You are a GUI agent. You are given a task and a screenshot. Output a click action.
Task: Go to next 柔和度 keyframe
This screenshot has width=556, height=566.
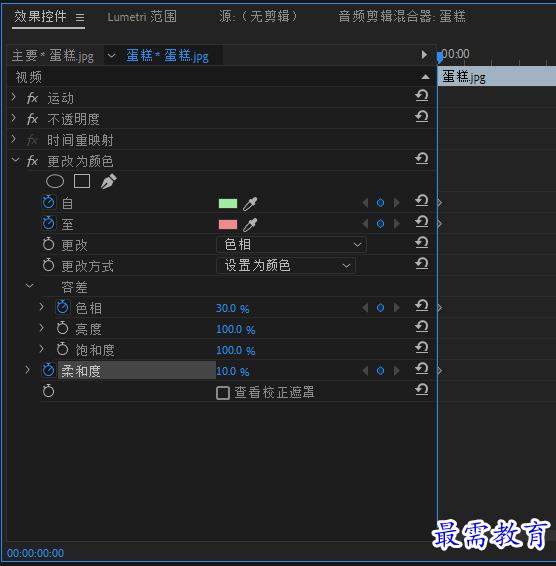(397, 371)
